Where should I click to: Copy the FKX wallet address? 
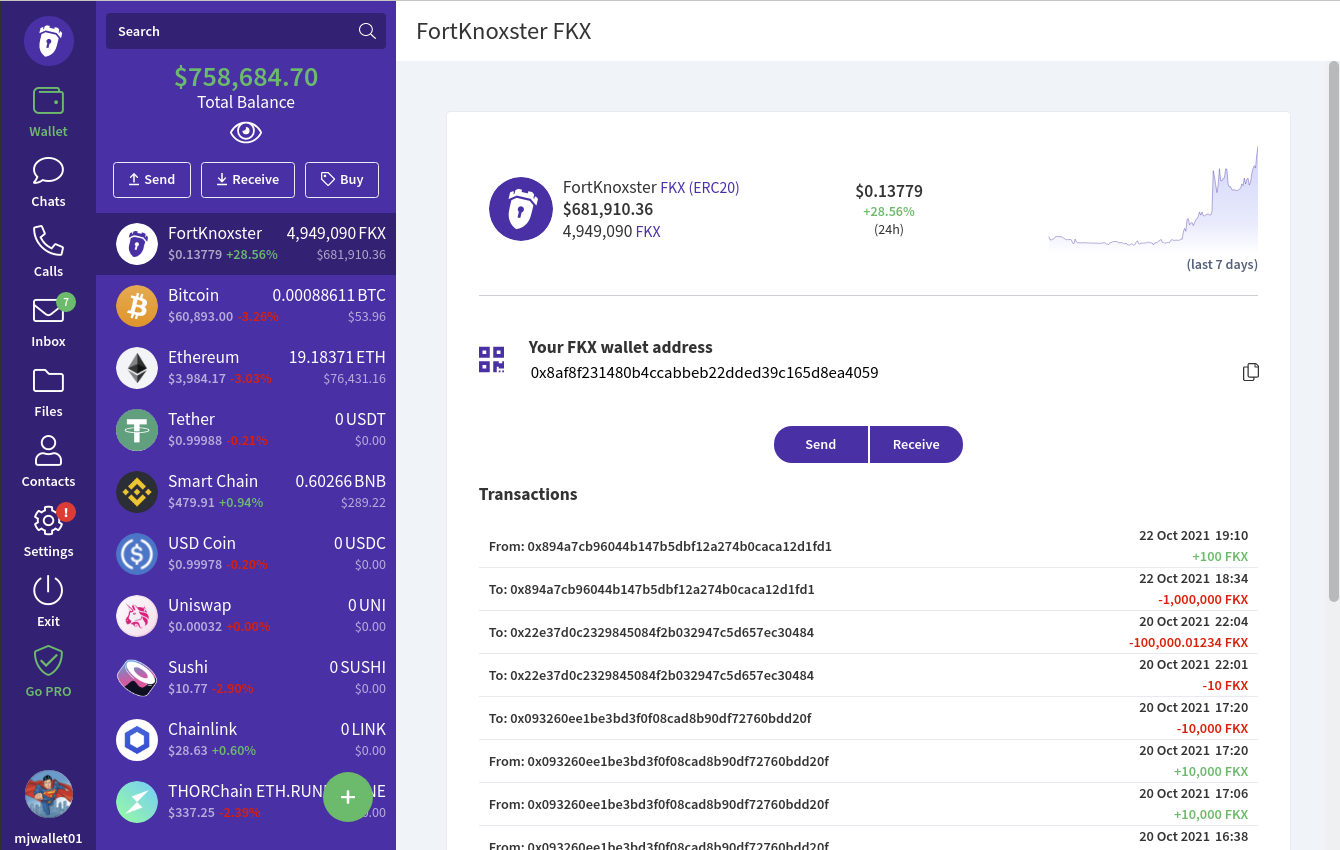[1250, 372]
